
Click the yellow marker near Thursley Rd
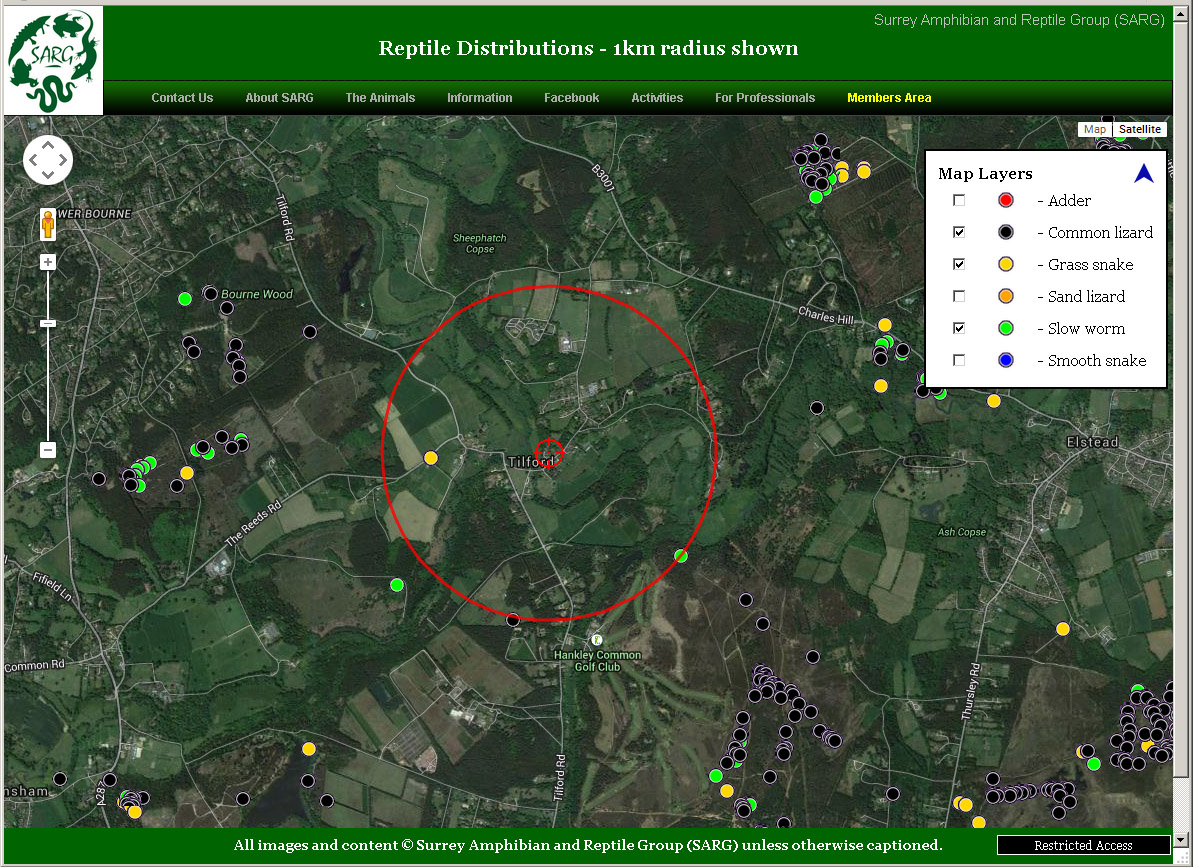(1063, 629)
